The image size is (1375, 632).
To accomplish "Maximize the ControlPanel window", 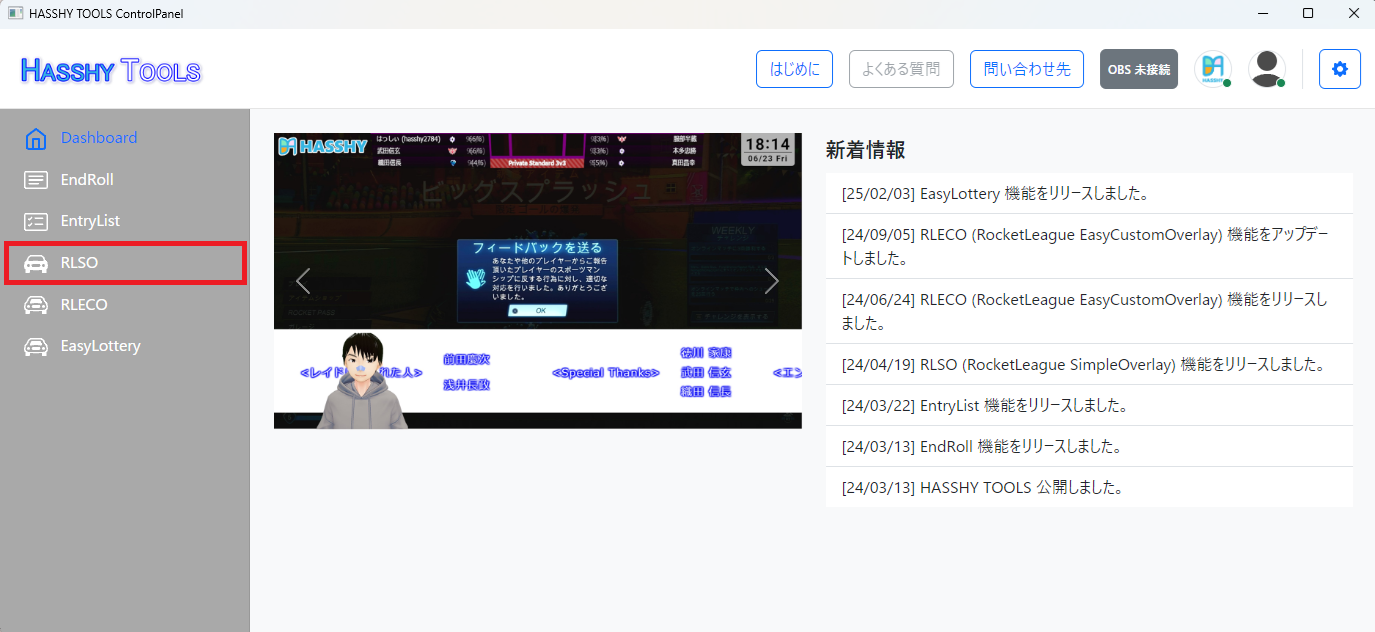I will click(1308, 14).
